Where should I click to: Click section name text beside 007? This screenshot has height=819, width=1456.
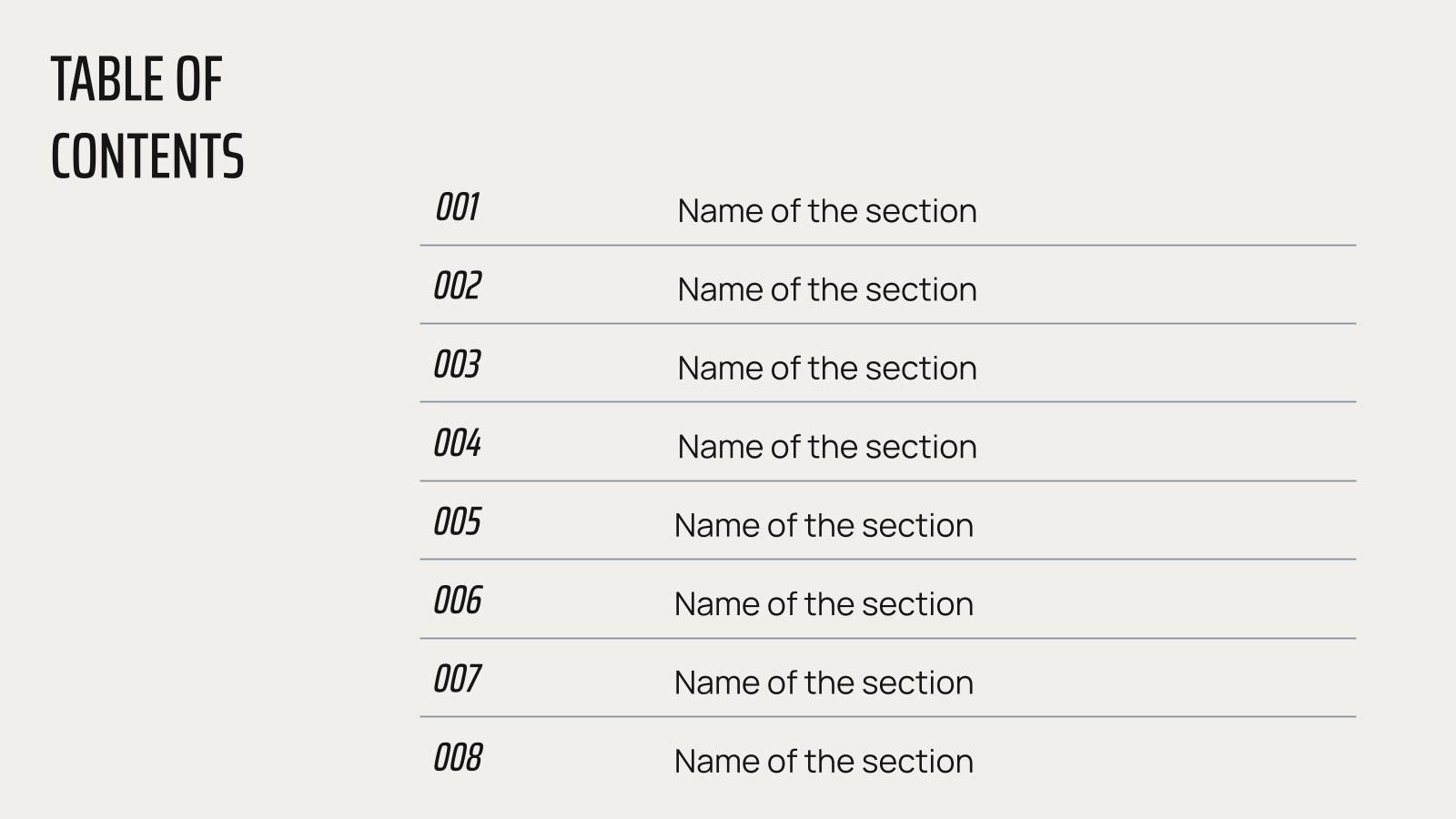824,682
